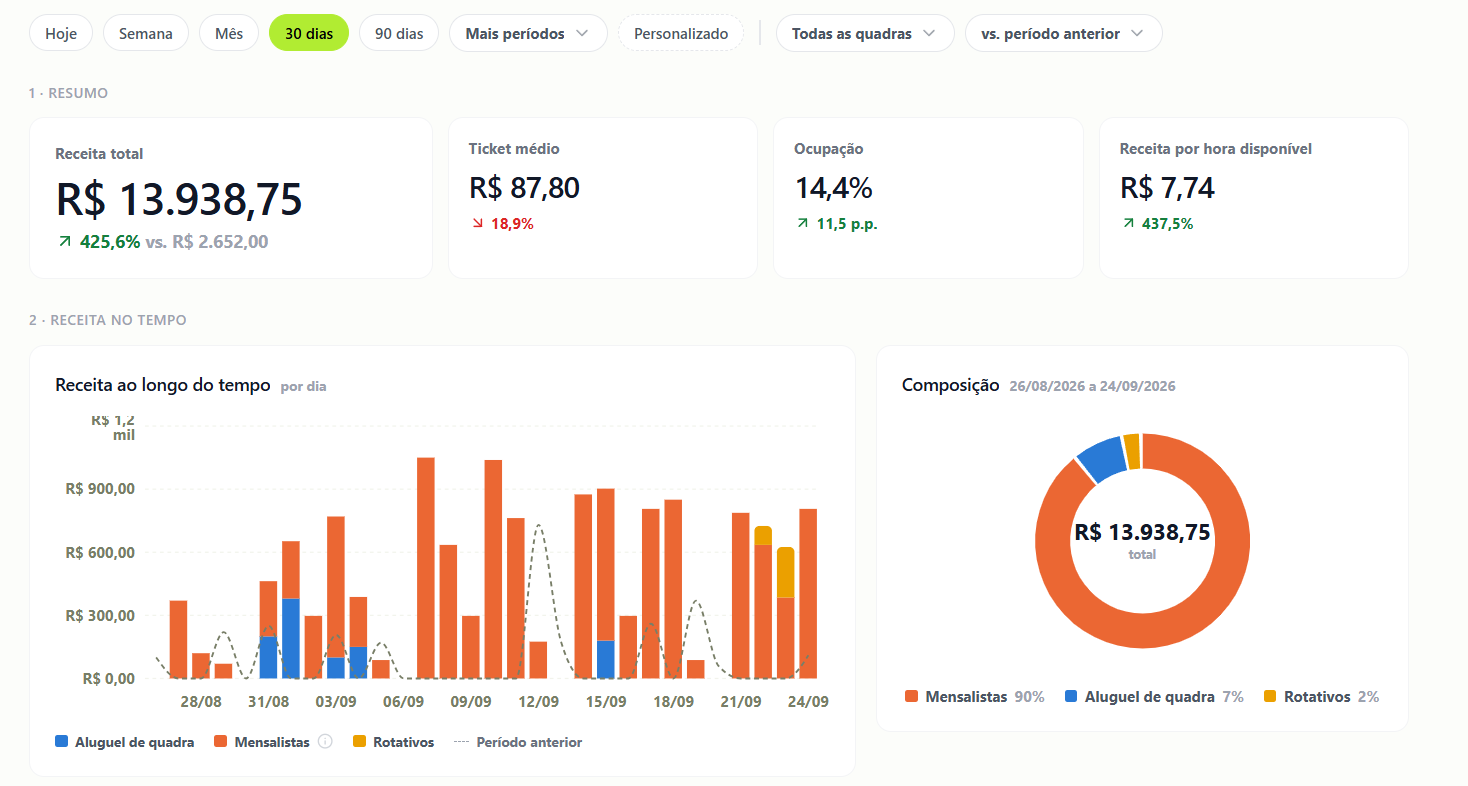This screenshot has width=1468, height=786.
Task: Click the info icon beside Mensalistas legend
Action: [325, 742]
